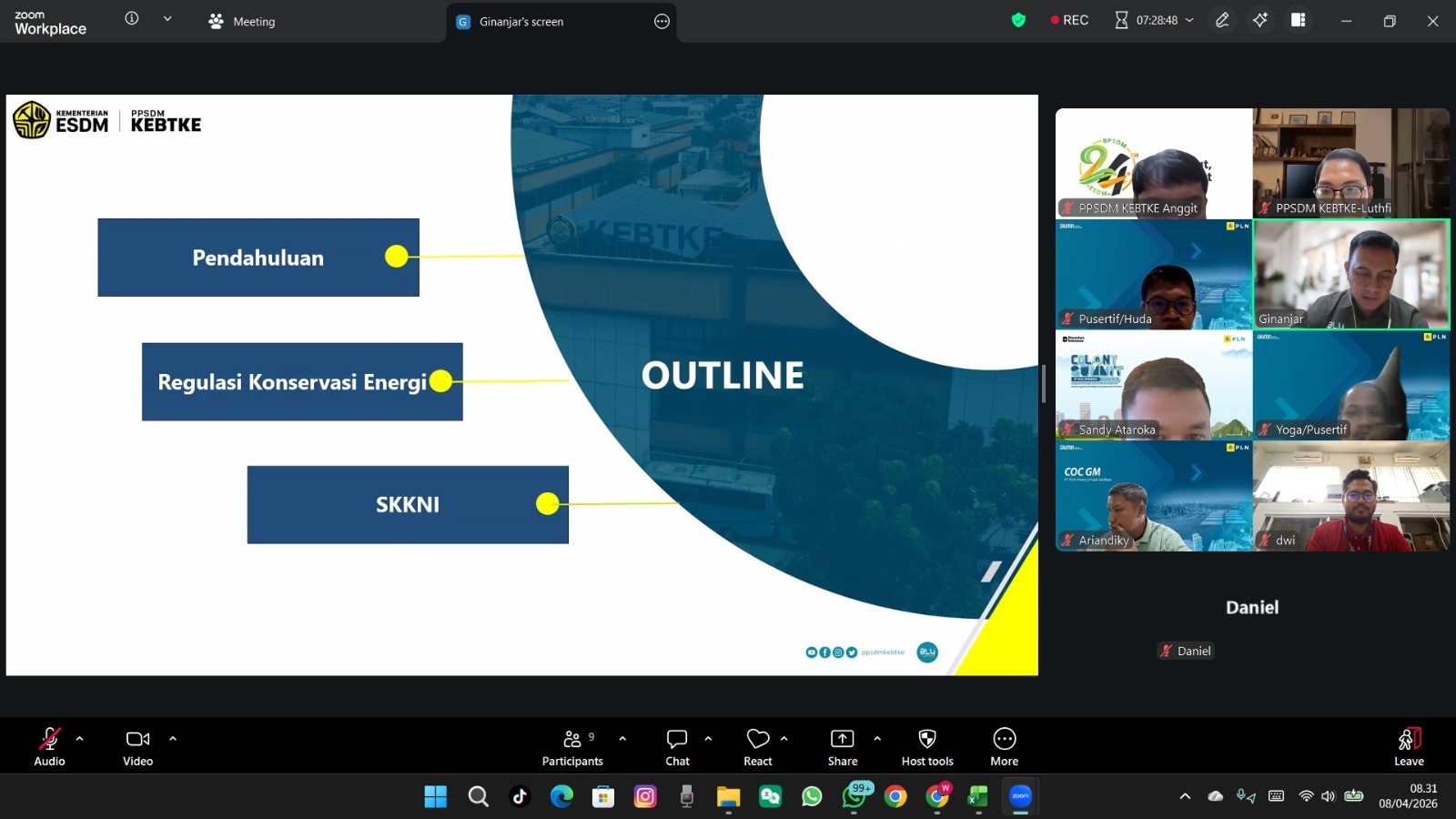Switch to the Meeting tab

click(242, 21)
